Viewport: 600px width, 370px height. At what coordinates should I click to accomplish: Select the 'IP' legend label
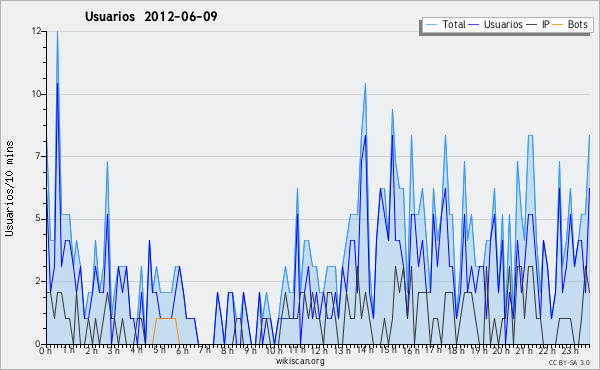click(546, 24)
